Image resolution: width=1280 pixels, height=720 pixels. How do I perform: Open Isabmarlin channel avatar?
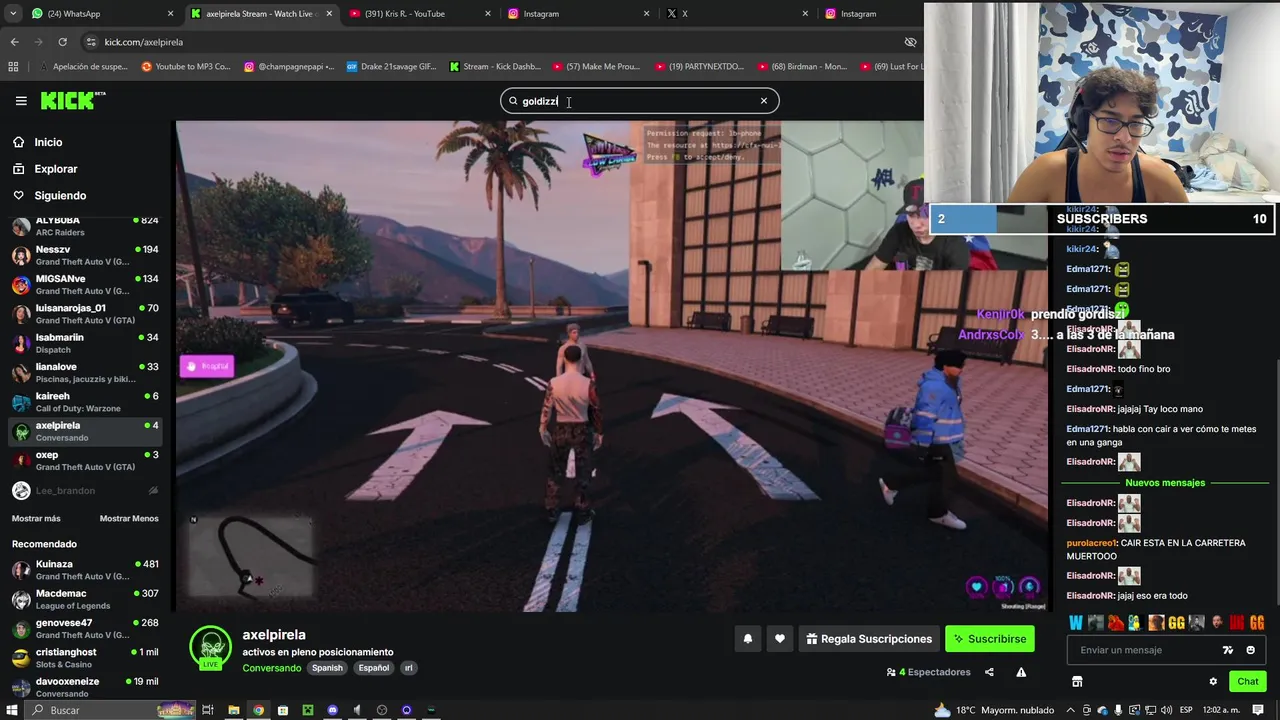coord(21,343)
